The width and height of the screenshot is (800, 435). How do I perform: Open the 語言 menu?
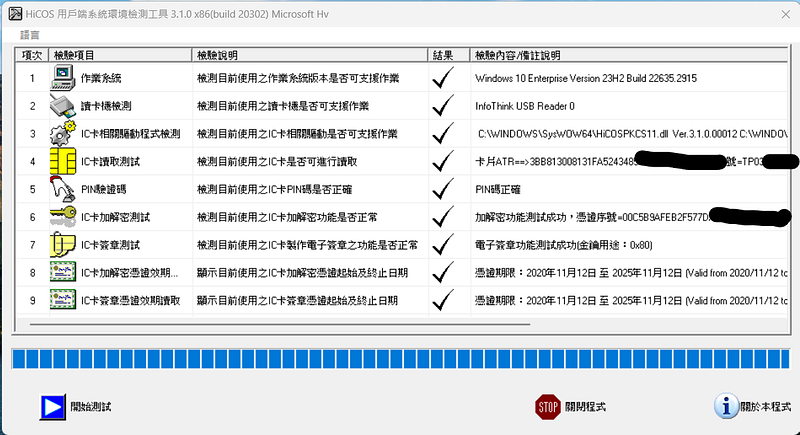coord(30,35)
